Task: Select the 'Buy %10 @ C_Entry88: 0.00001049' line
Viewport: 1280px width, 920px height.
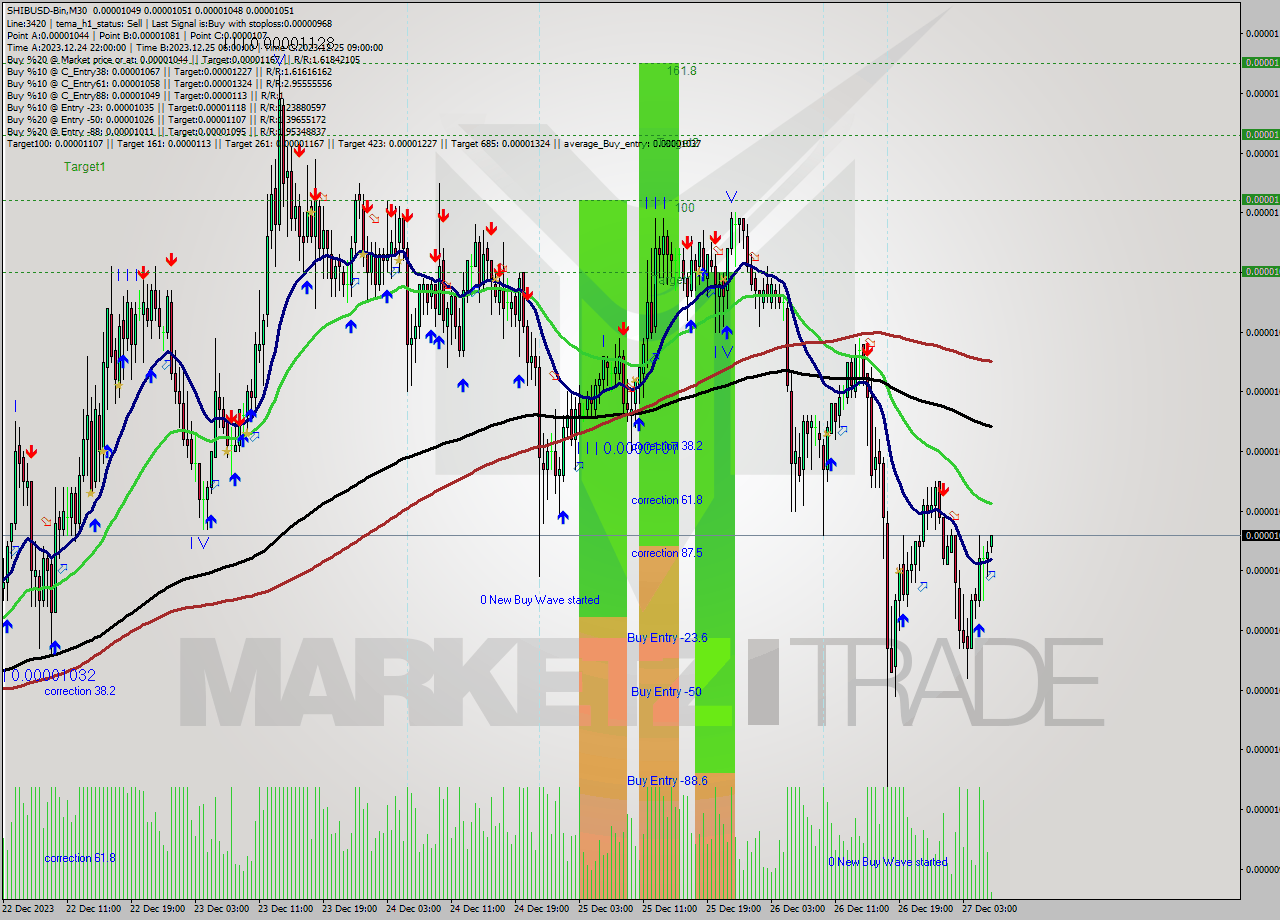Action: pos(83,96)
